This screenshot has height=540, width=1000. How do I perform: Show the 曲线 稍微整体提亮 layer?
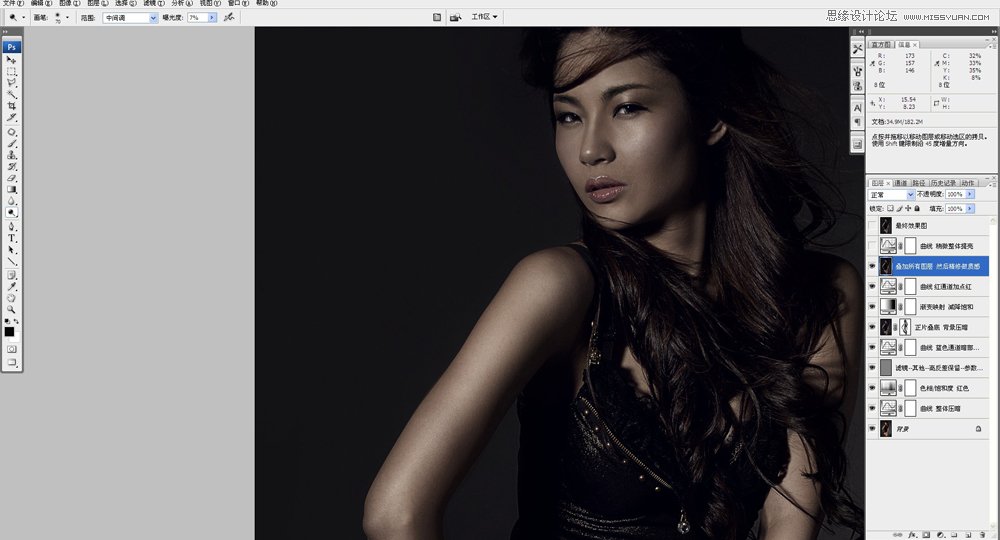(872, 245)
